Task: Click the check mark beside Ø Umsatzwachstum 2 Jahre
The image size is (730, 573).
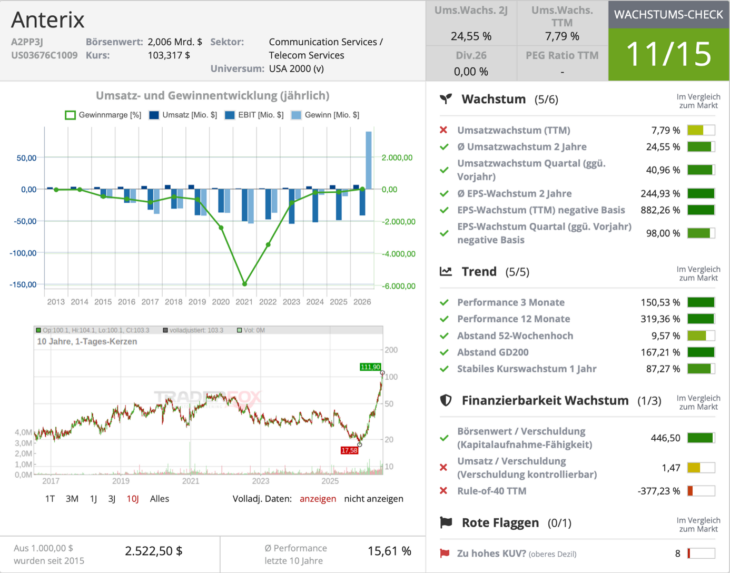Action: (444, 147)
